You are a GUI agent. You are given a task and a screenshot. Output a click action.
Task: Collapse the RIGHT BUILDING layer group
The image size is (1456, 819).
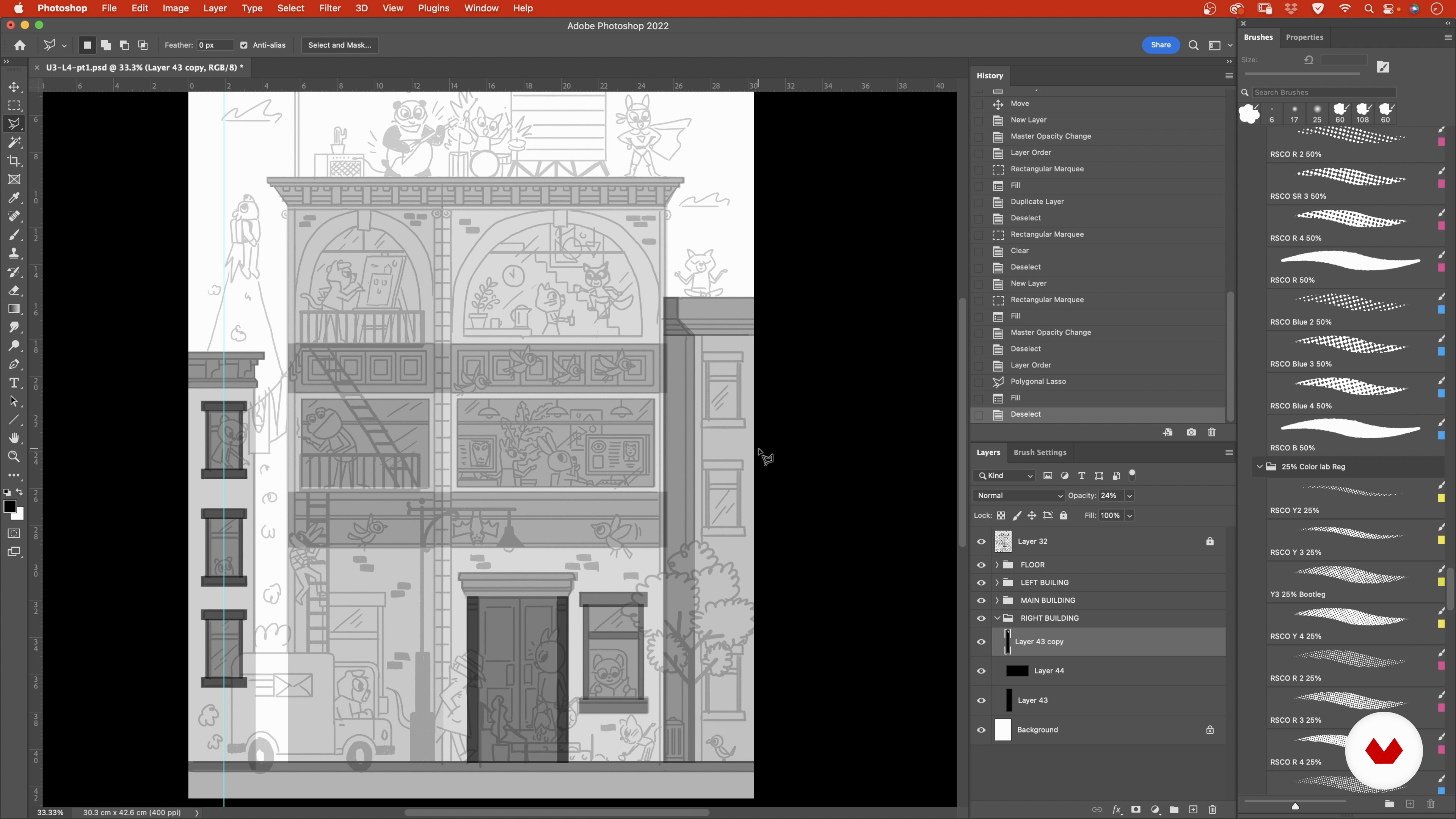[997, 618]
